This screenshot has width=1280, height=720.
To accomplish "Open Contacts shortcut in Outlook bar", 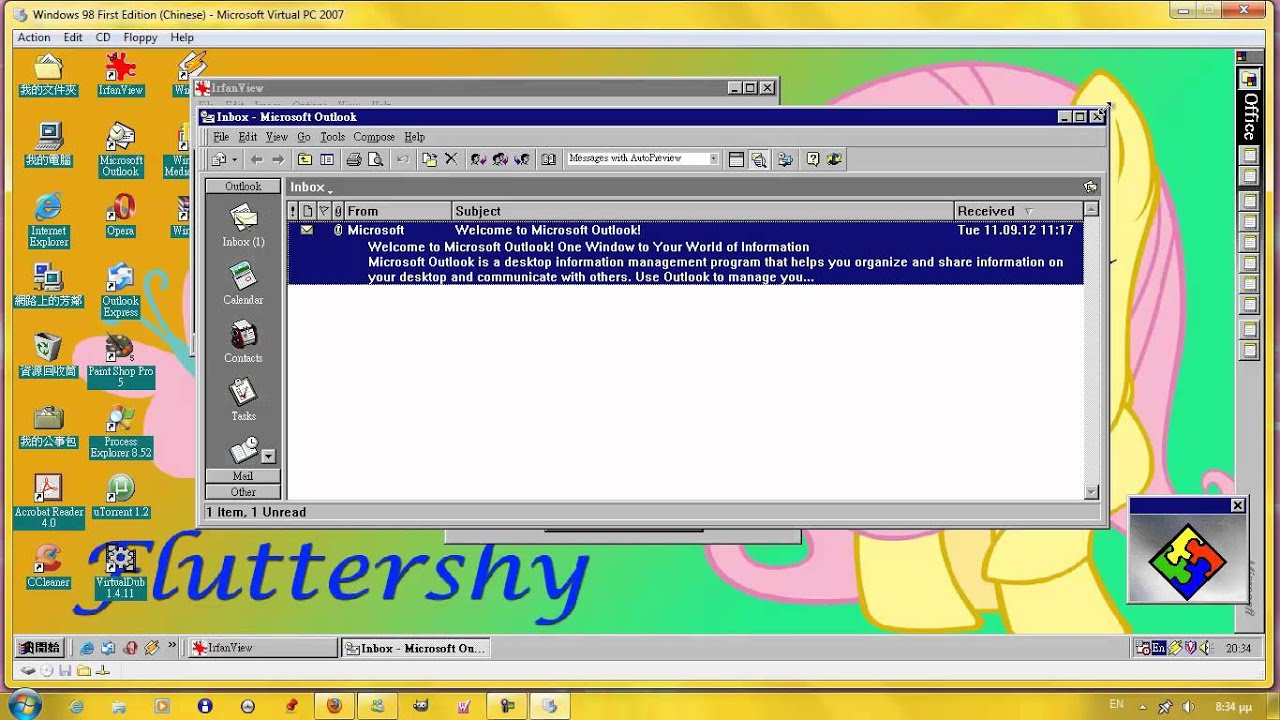I will [243, 341].
